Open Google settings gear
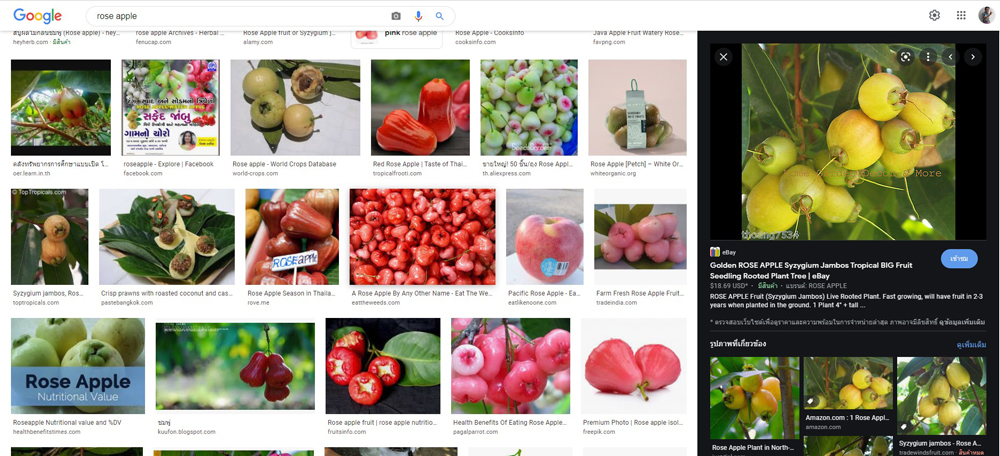The image size is (1000, 456). coord(934,15)
